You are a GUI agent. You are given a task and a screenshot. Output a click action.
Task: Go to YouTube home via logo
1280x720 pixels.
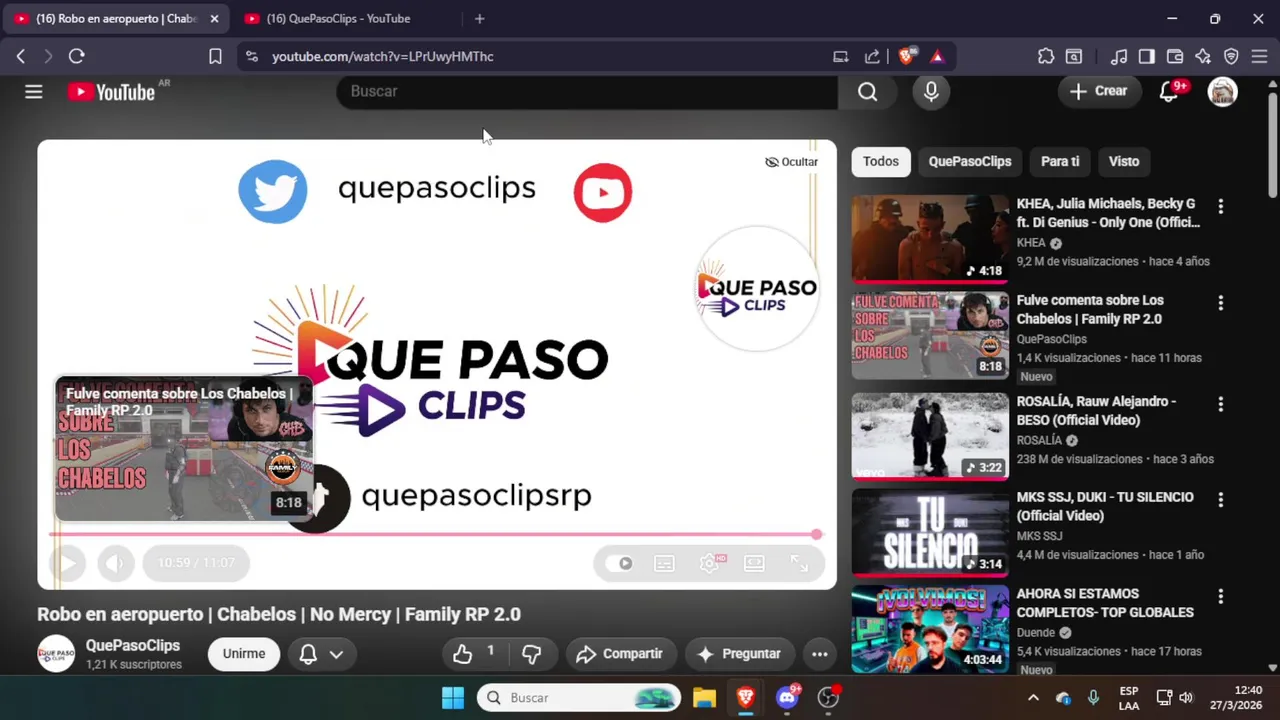111,92
